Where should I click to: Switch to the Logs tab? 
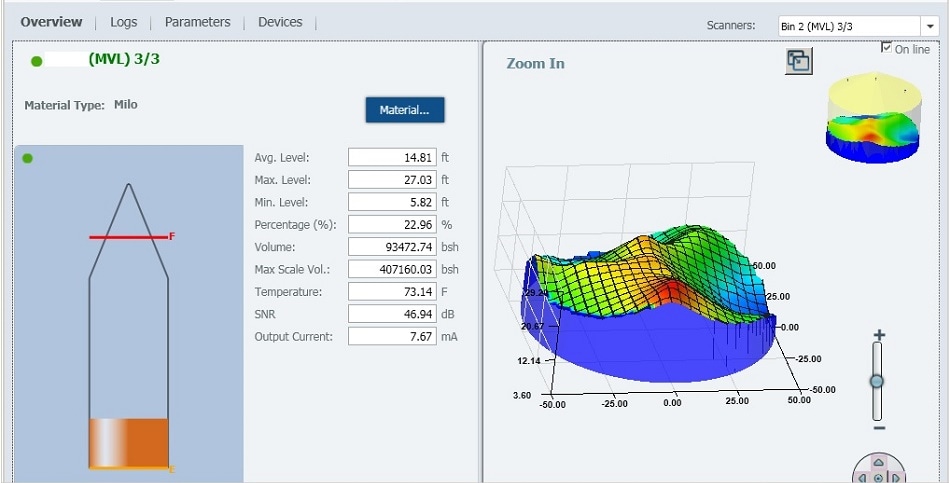[x=123, y=22]
